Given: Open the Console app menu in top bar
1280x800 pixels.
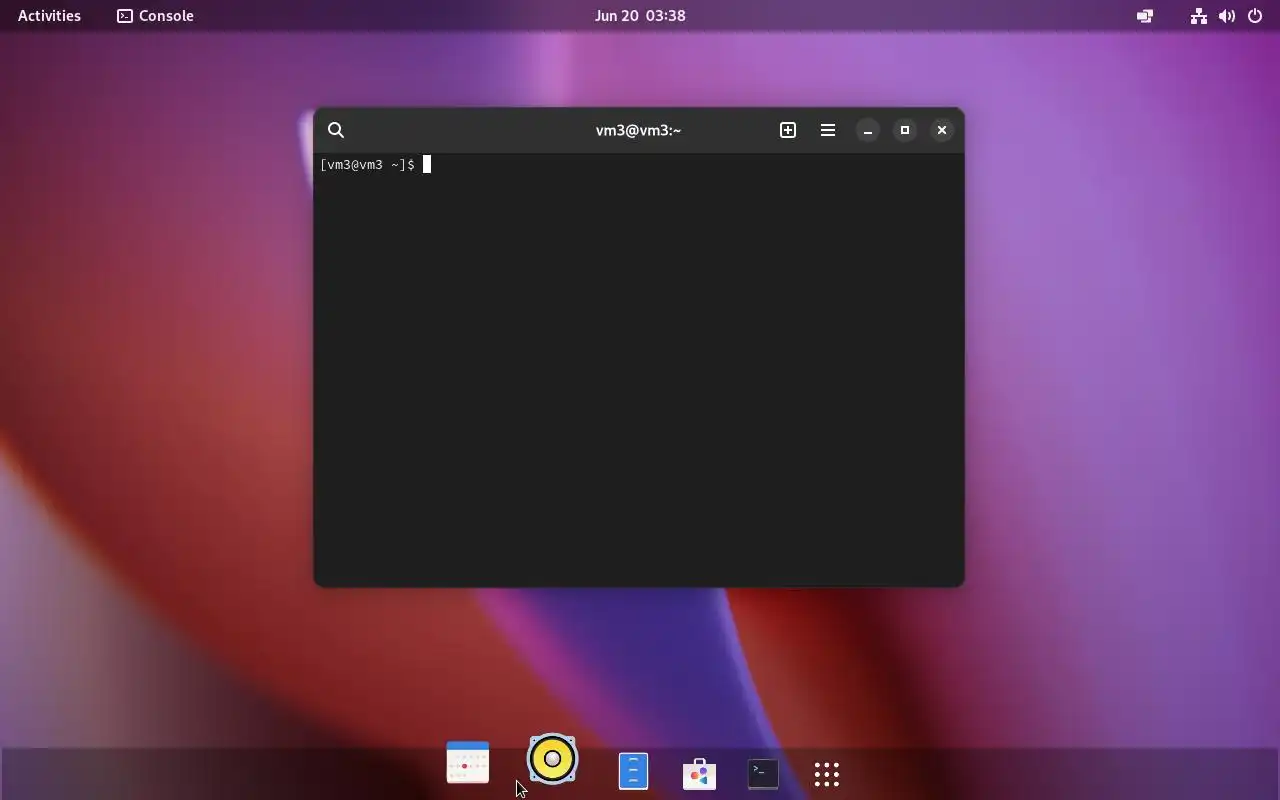Looking at the screenshot, I should tap(155, 15).
